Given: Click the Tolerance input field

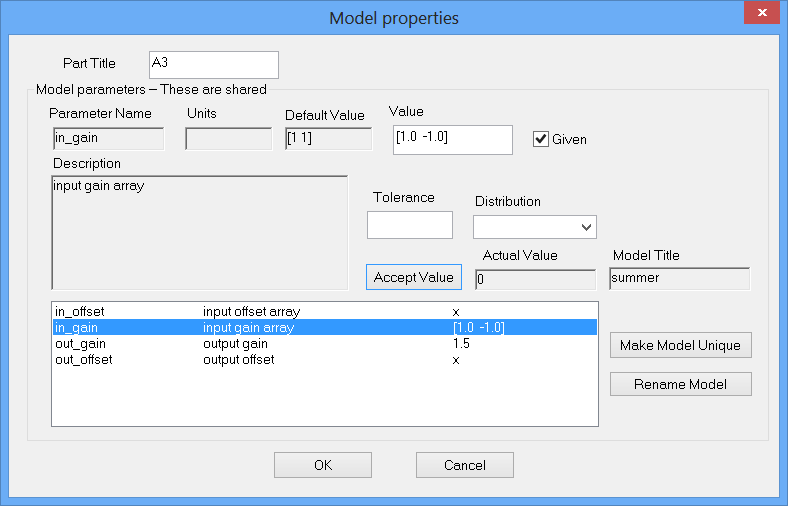Looking at the screenshot, I should [x=410, y=225].
